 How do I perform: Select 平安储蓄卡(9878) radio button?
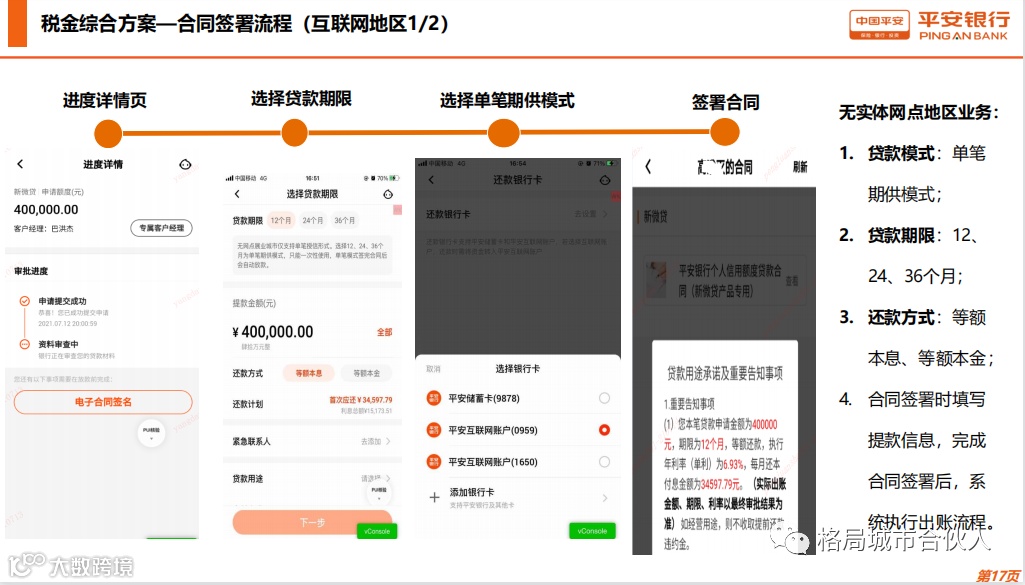(x=604, y=398)
